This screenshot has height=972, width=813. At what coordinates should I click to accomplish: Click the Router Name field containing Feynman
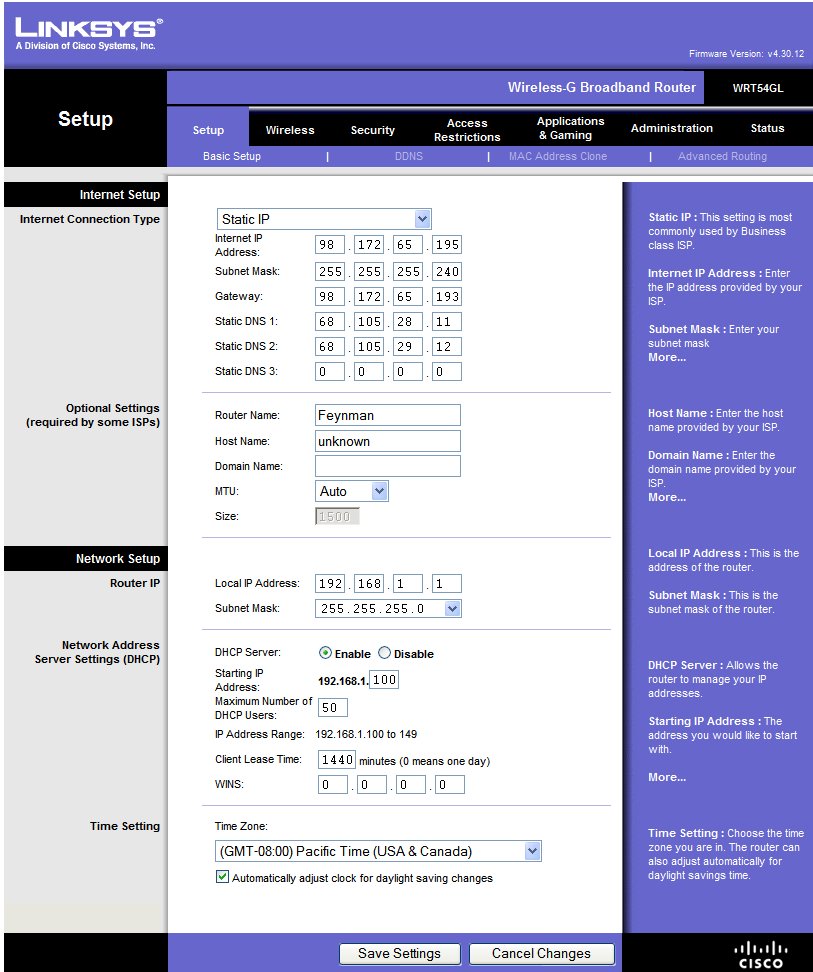tap(387, 415)
